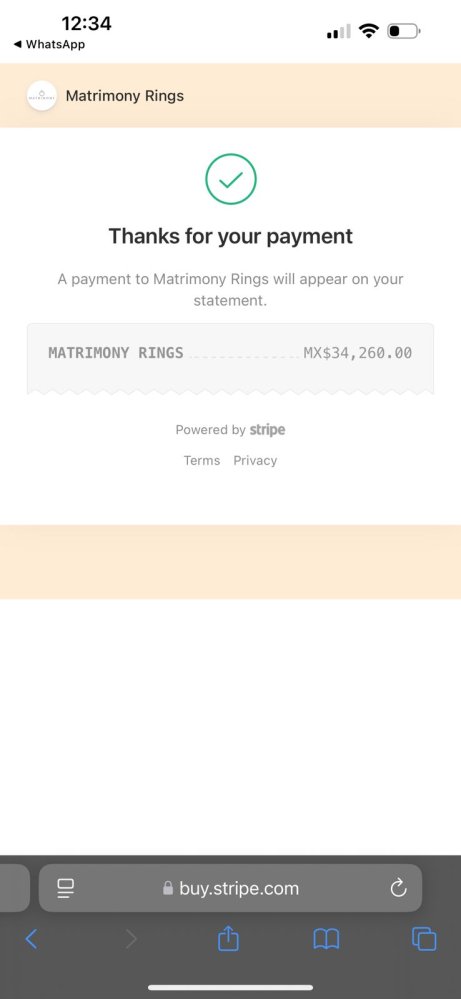461x1000 pixels.
Task: Open the page reader menu icon
Action: point(66,888)
